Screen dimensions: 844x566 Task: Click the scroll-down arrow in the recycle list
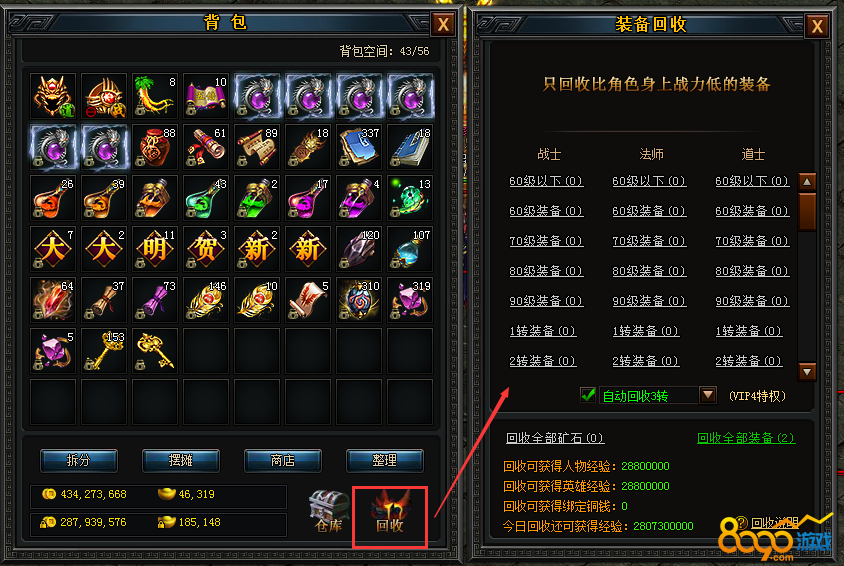point(807,371)
